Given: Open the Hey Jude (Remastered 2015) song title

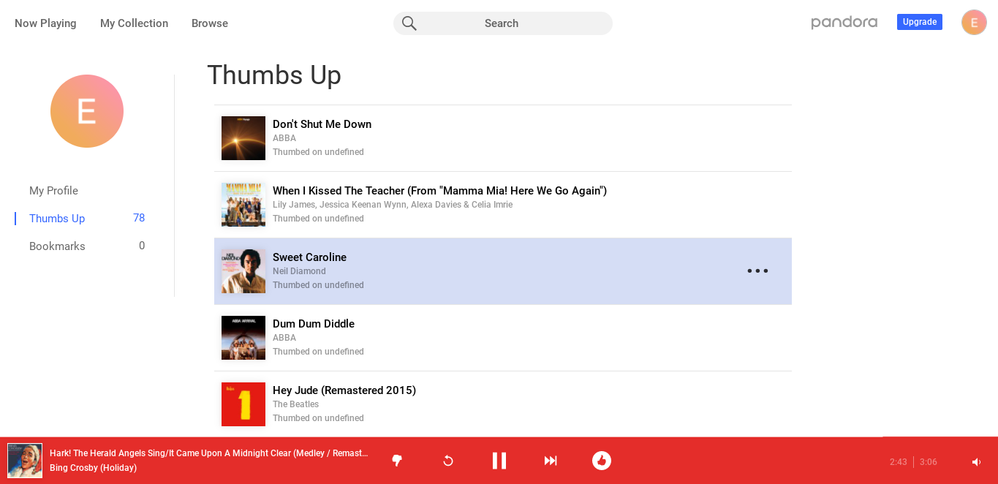Looking at the screenshot, I should (344, 390).
